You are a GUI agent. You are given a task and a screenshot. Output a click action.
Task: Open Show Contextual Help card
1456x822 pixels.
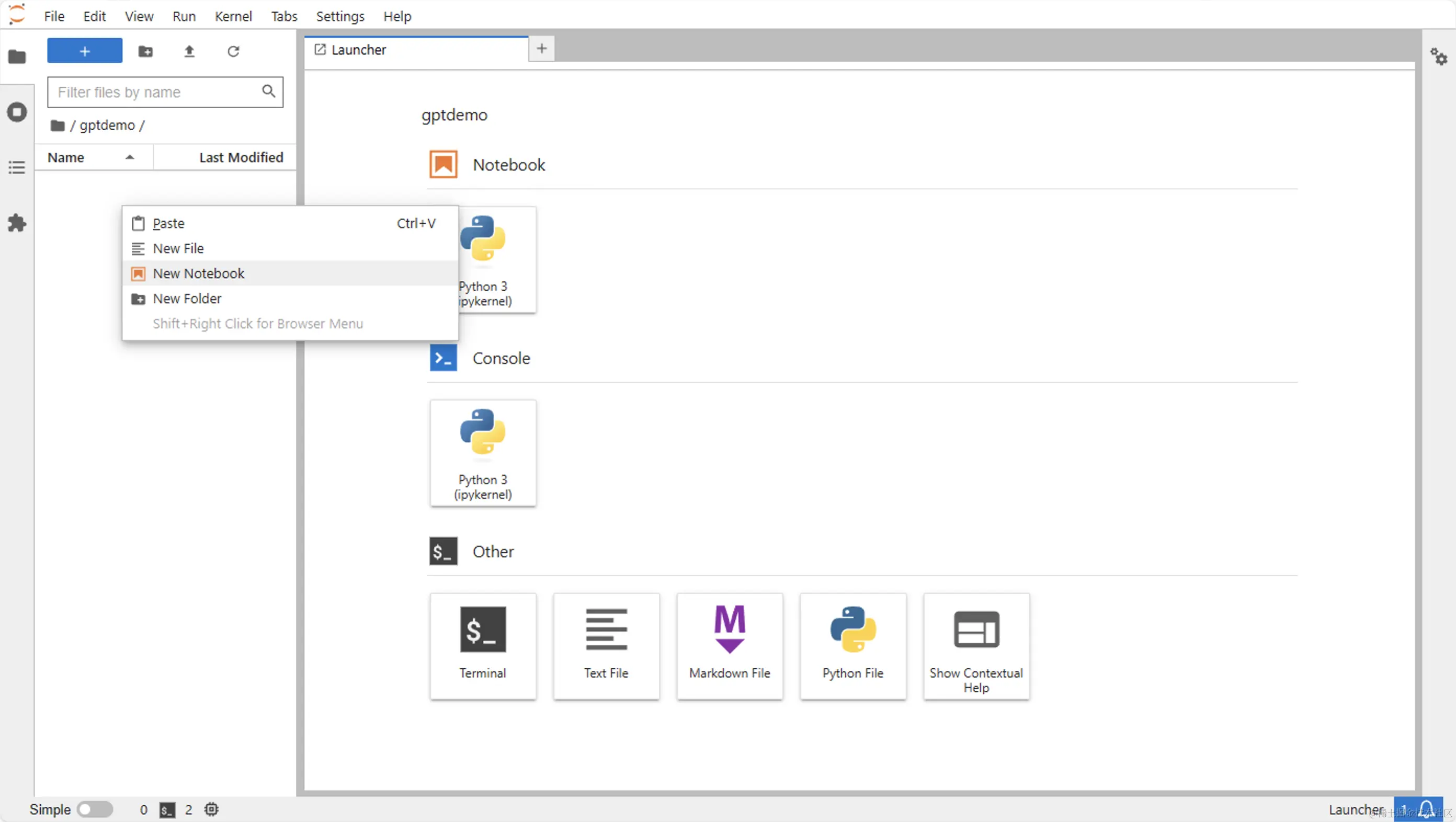pyautogui.click(x=975, y=646)
